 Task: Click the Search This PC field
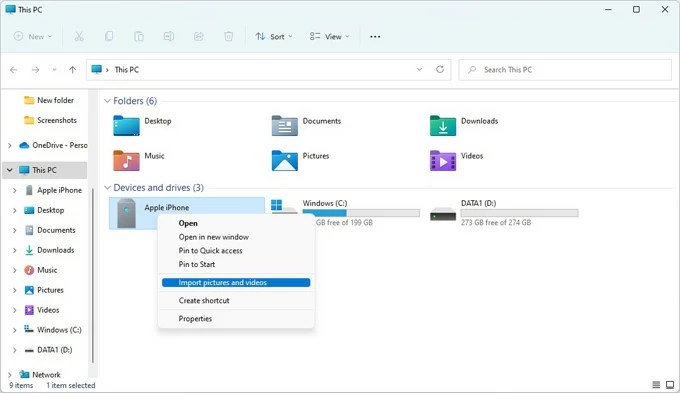(x=565, y=69)
